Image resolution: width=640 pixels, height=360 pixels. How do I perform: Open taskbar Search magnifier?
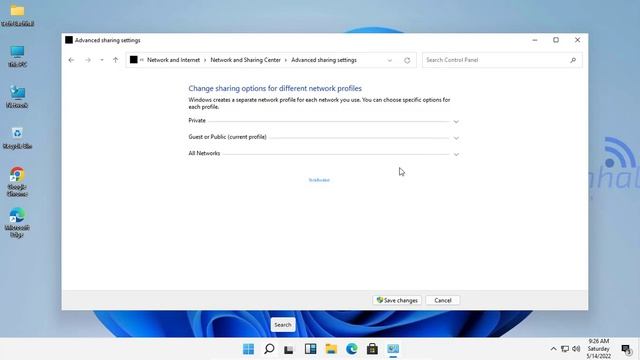[269, 349]
